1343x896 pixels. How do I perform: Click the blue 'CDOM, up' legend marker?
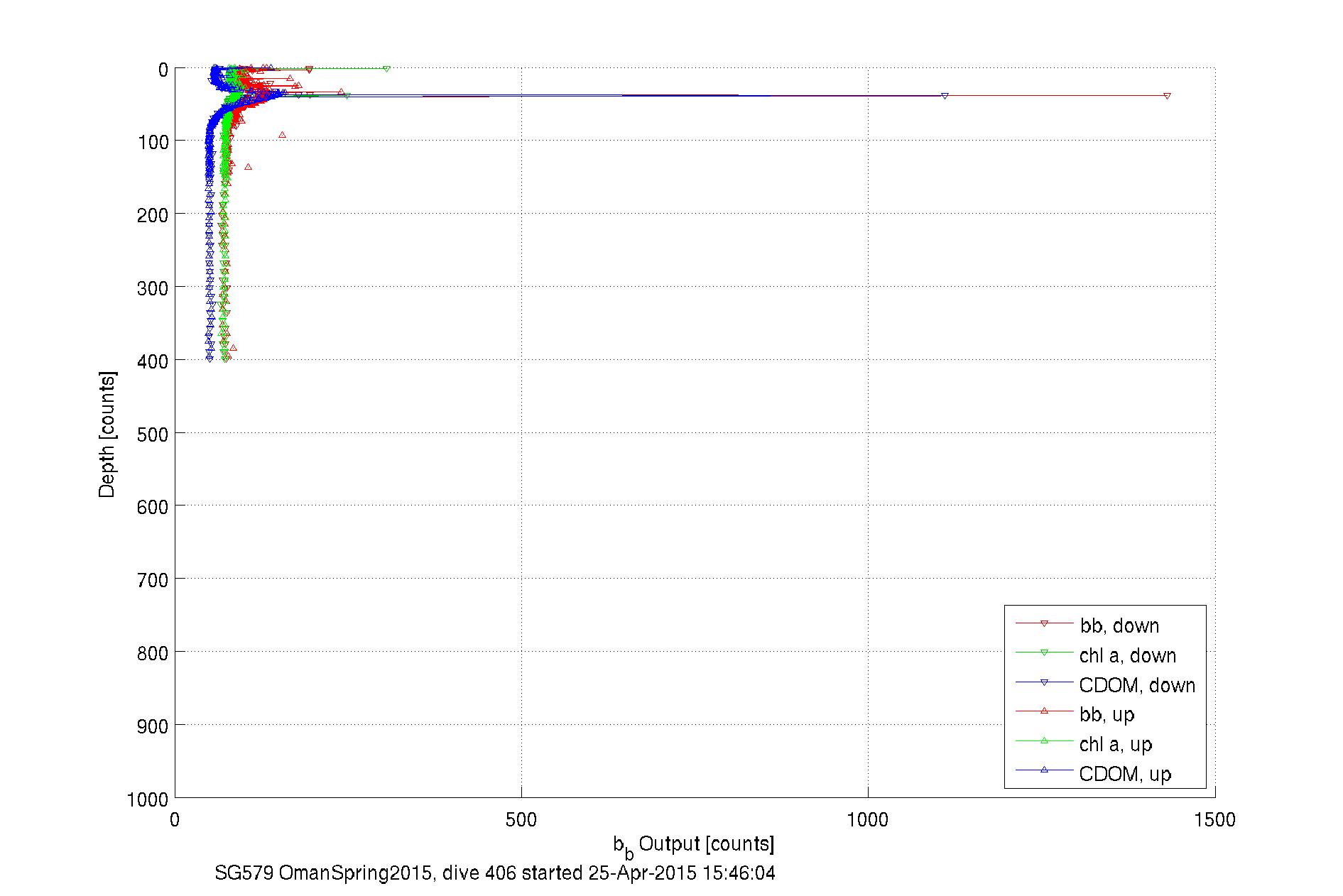(1044, 770)
